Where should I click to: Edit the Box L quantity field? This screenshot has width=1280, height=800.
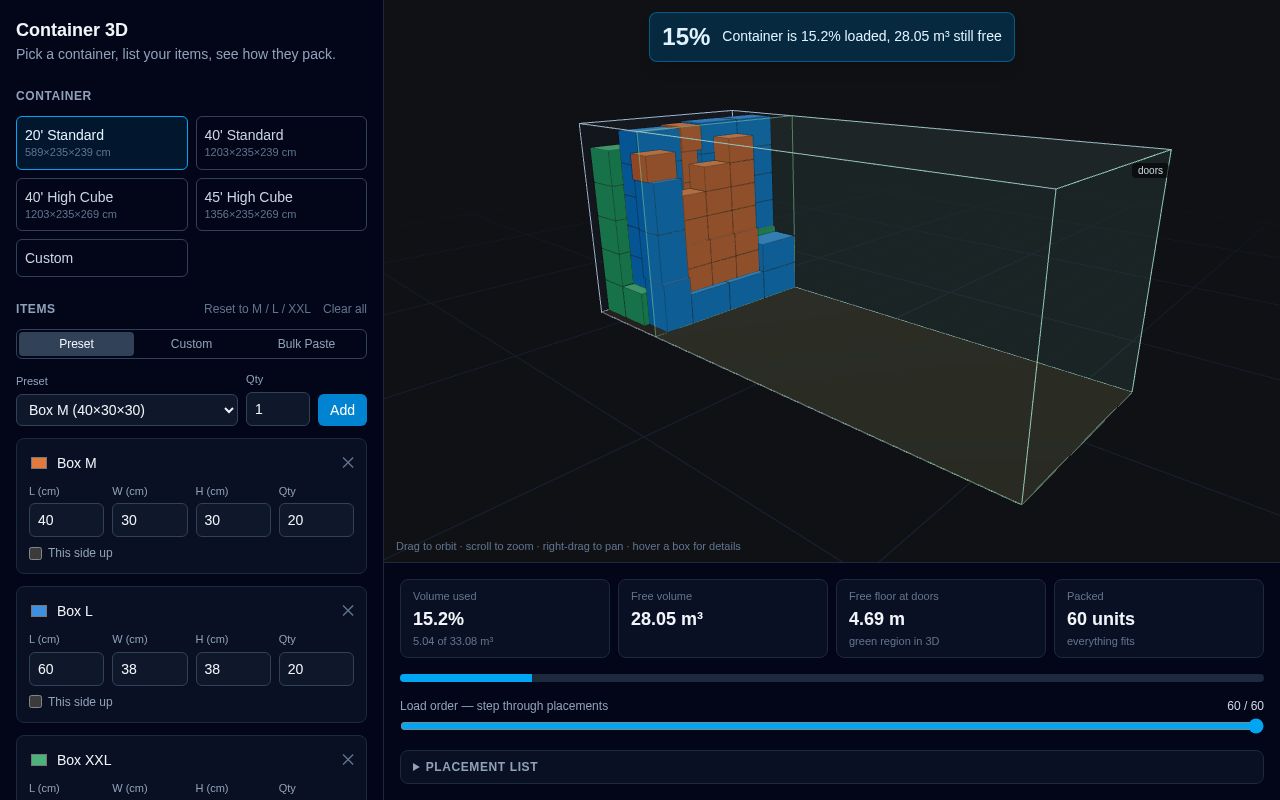[x=316, y=669]
